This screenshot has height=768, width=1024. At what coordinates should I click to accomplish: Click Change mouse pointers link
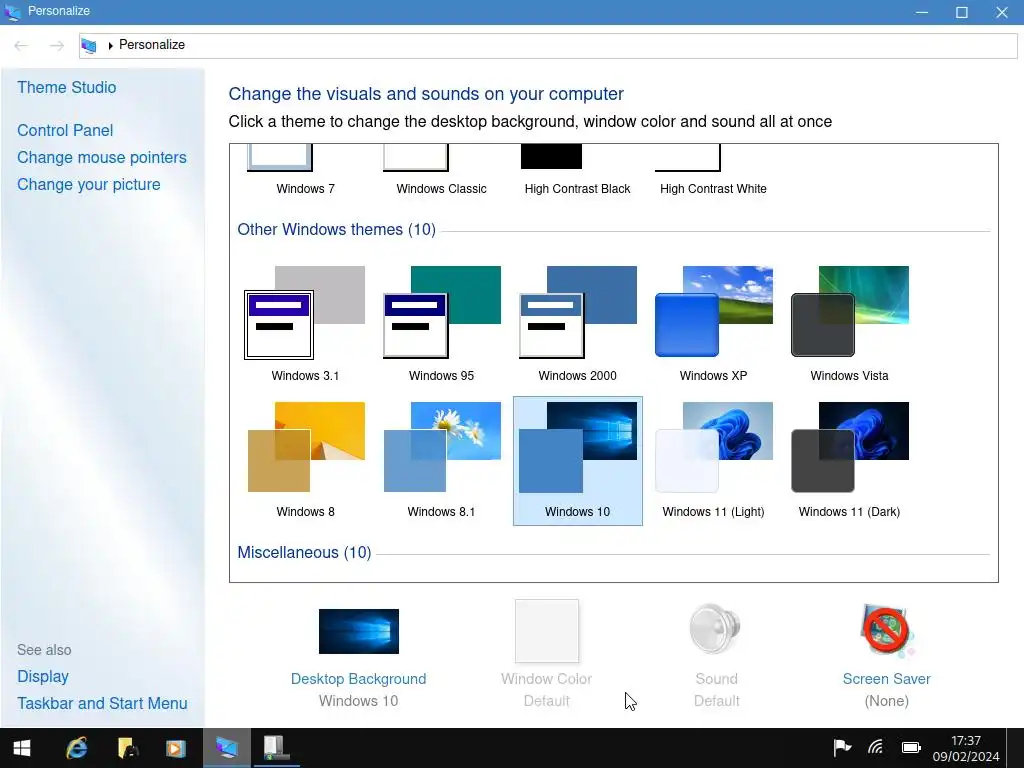[102, 157]
